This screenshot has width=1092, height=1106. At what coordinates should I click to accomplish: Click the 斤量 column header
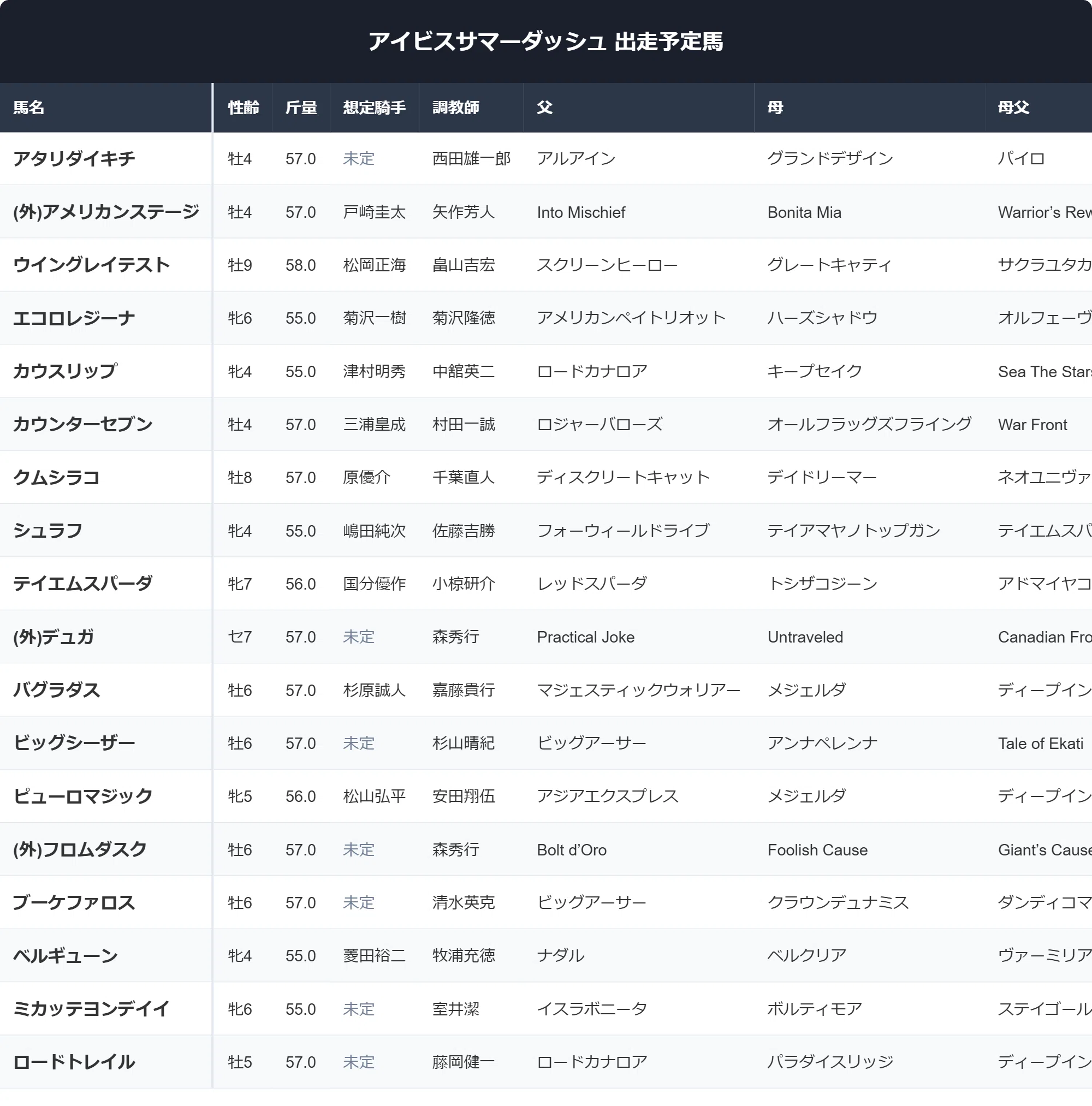click(x=301, y=108)
